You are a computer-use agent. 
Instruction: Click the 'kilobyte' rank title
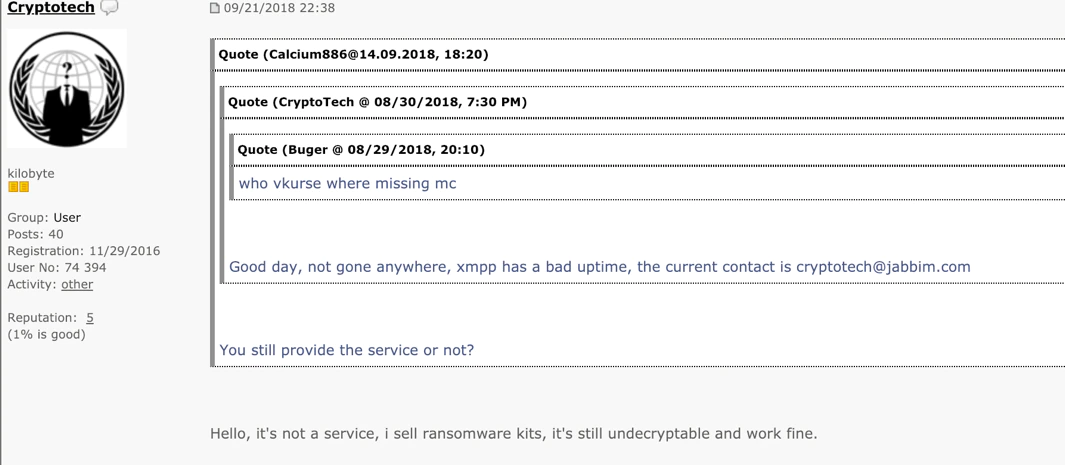(31, 174)
